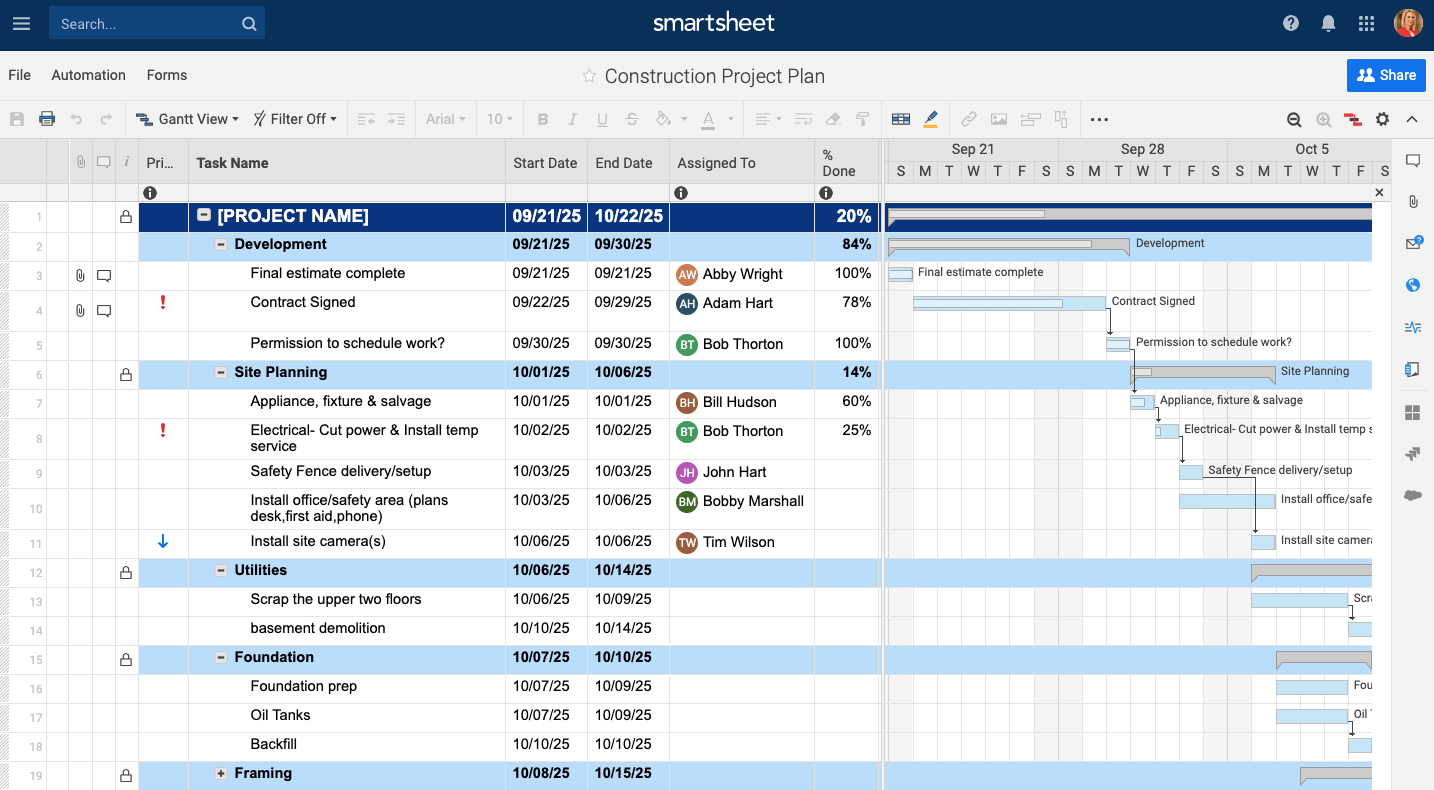The height and width of the screenshot is (790, 1434).
Task: Toggle bold formatting
Action: coord(543,119)
